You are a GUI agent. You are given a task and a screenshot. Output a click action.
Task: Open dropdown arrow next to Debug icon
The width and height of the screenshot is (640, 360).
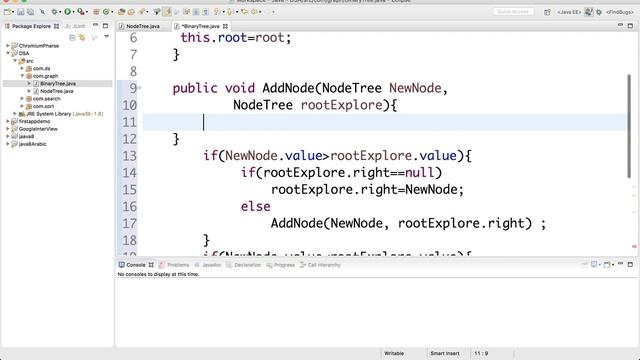[x=60, y=12]
